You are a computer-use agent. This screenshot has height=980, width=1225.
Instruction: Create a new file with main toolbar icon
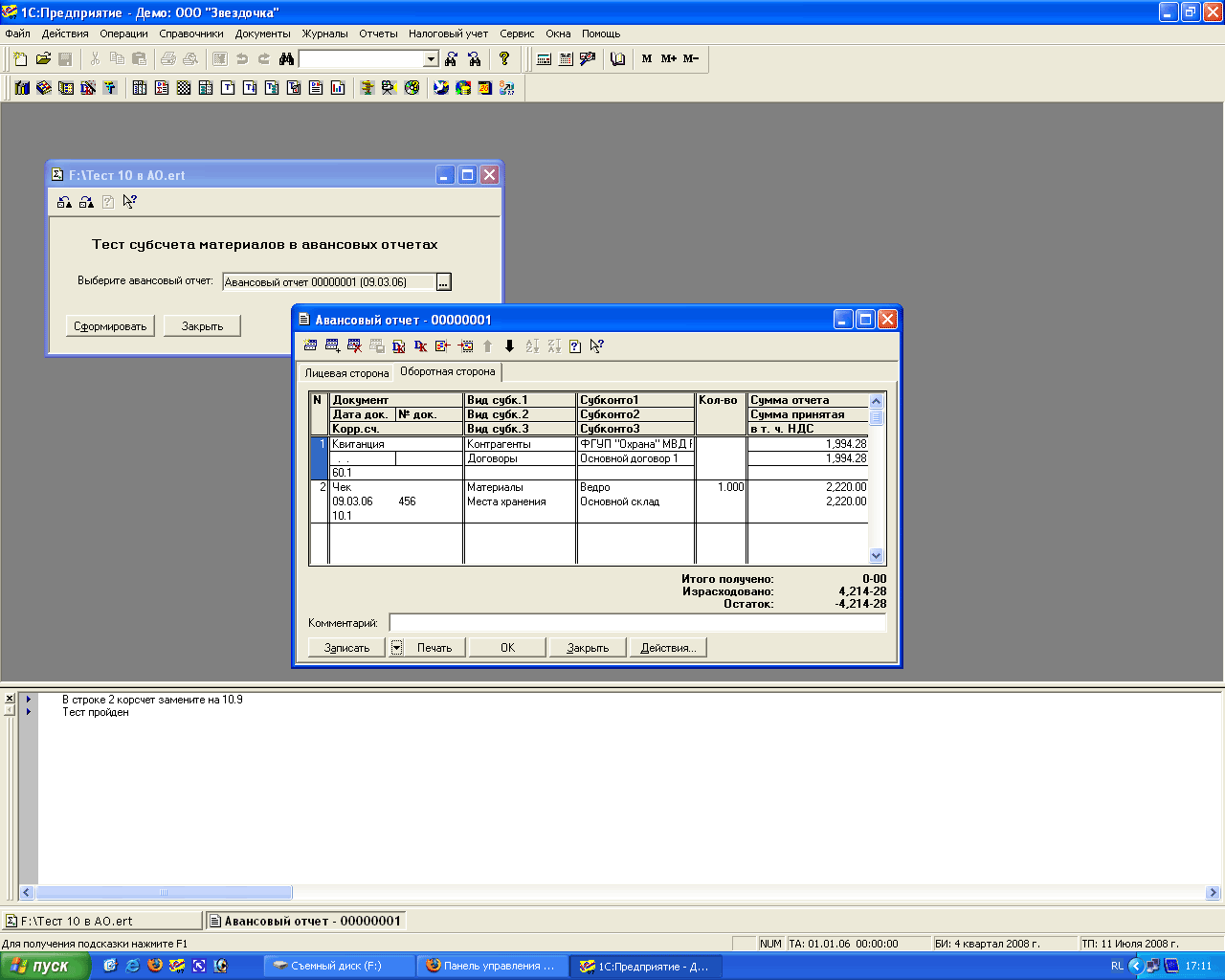point(20,58)
